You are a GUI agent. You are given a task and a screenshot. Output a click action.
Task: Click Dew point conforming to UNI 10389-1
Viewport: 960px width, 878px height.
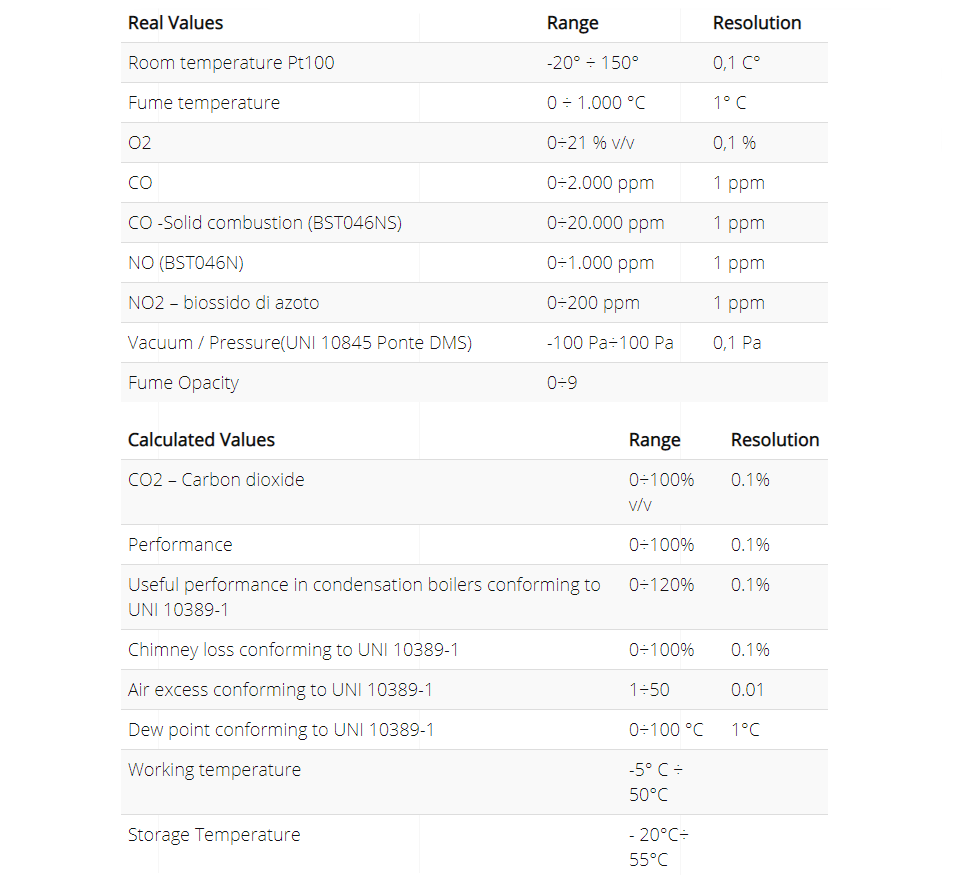pyautogui.click(x=281, y=729)
